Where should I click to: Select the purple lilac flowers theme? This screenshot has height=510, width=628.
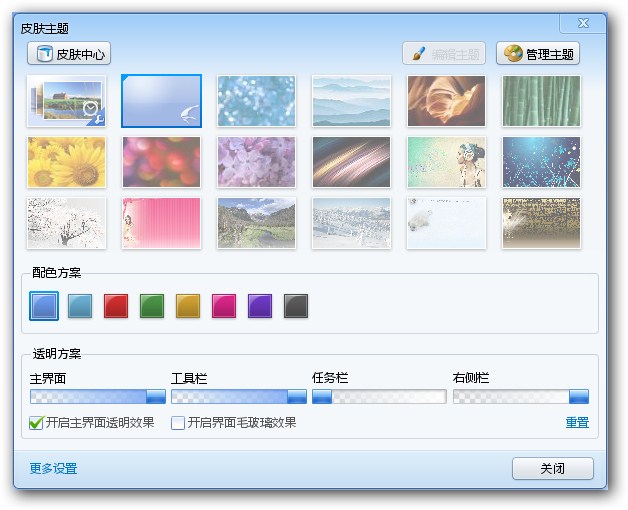click(256, 162)
